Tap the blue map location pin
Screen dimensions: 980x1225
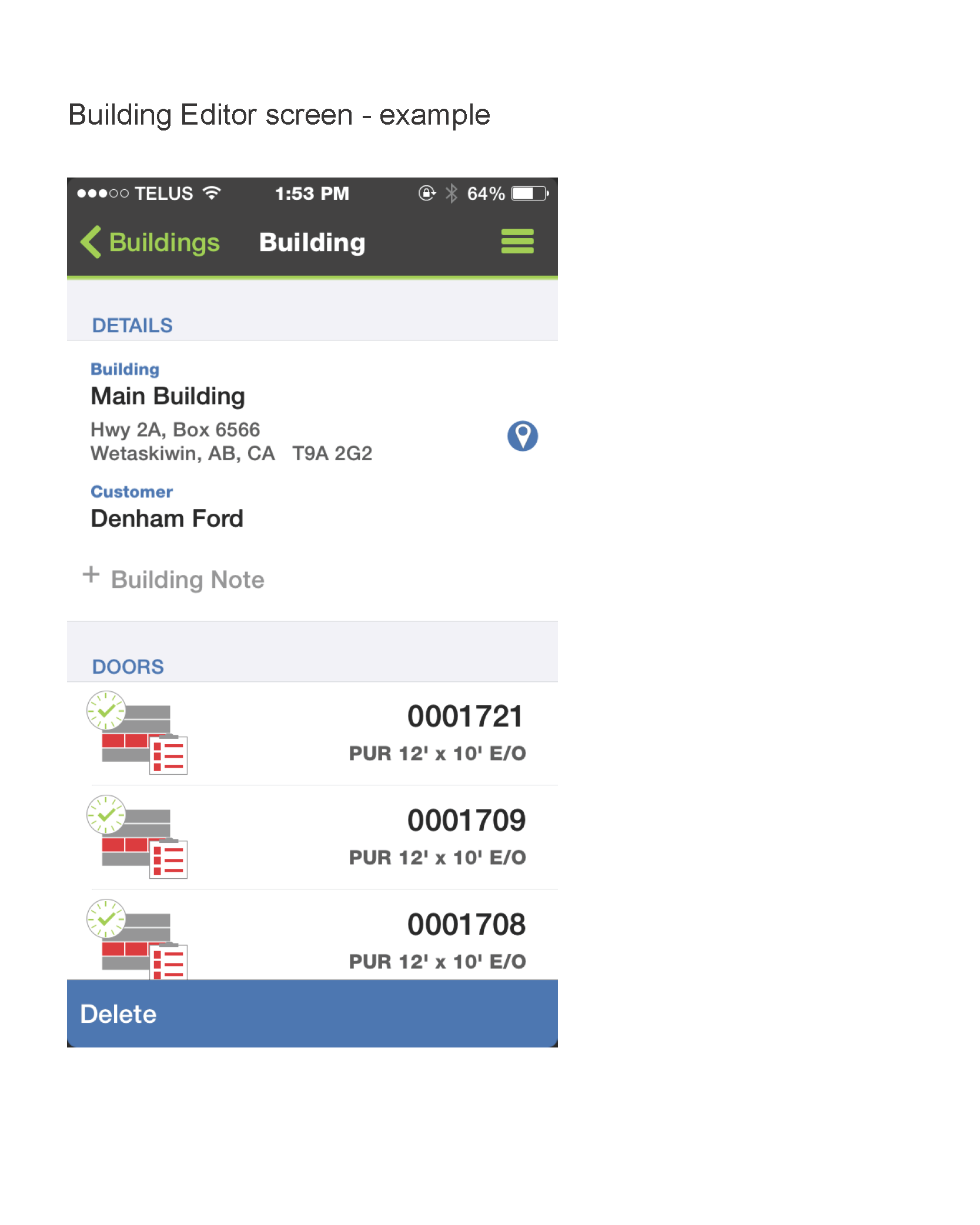522,436
